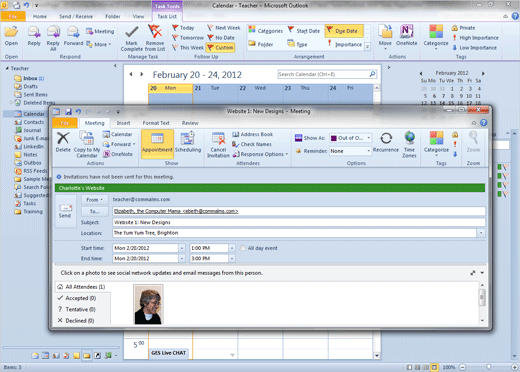Show Accepted attendees filter
The width and height of the screenshot is (520, 372).
[x=81, y=298]
